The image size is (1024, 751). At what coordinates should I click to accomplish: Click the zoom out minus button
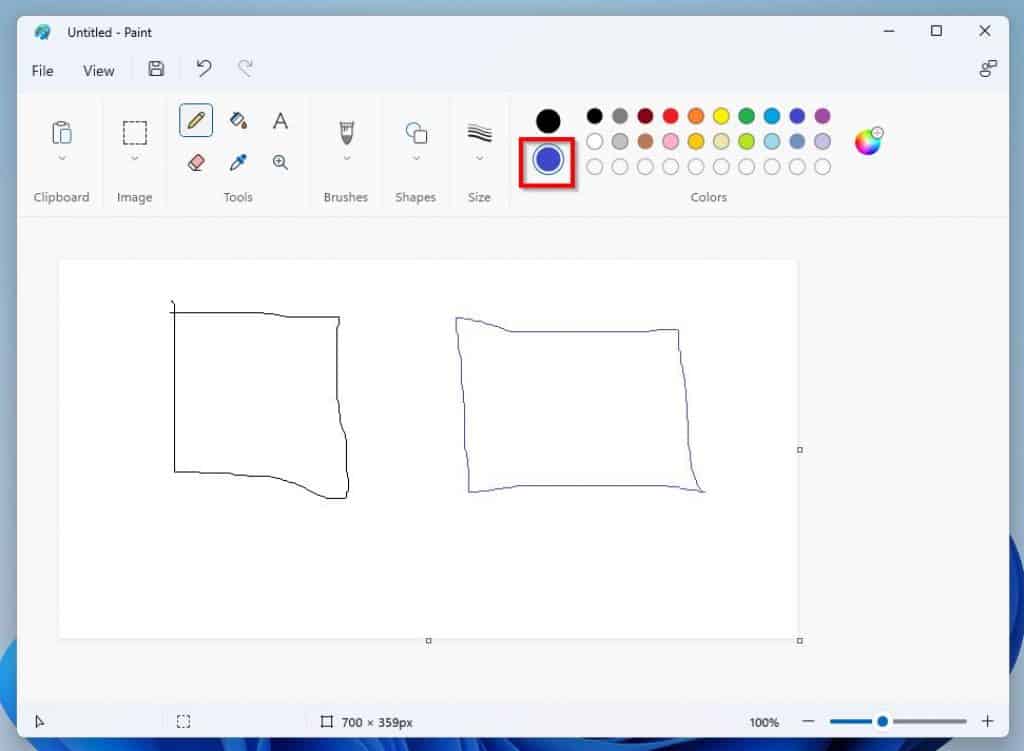click(808, 721)
